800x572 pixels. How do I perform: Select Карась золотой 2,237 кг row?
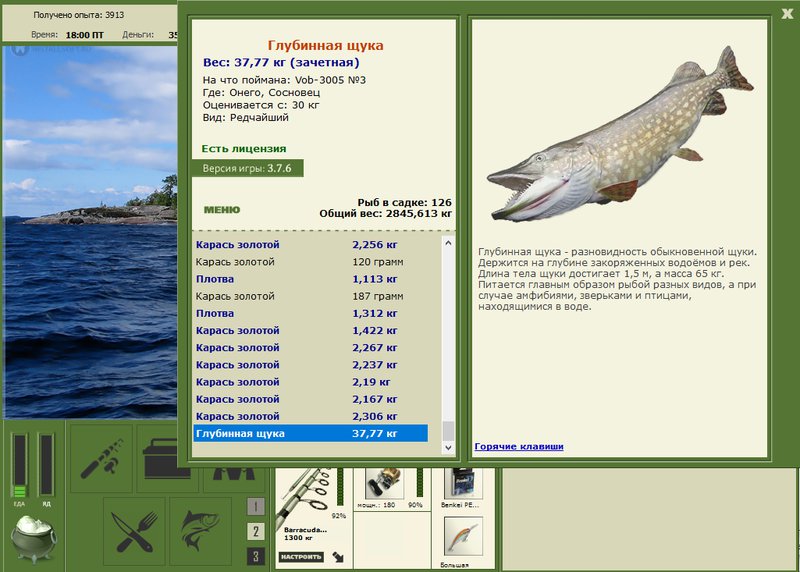pos(311,365)
